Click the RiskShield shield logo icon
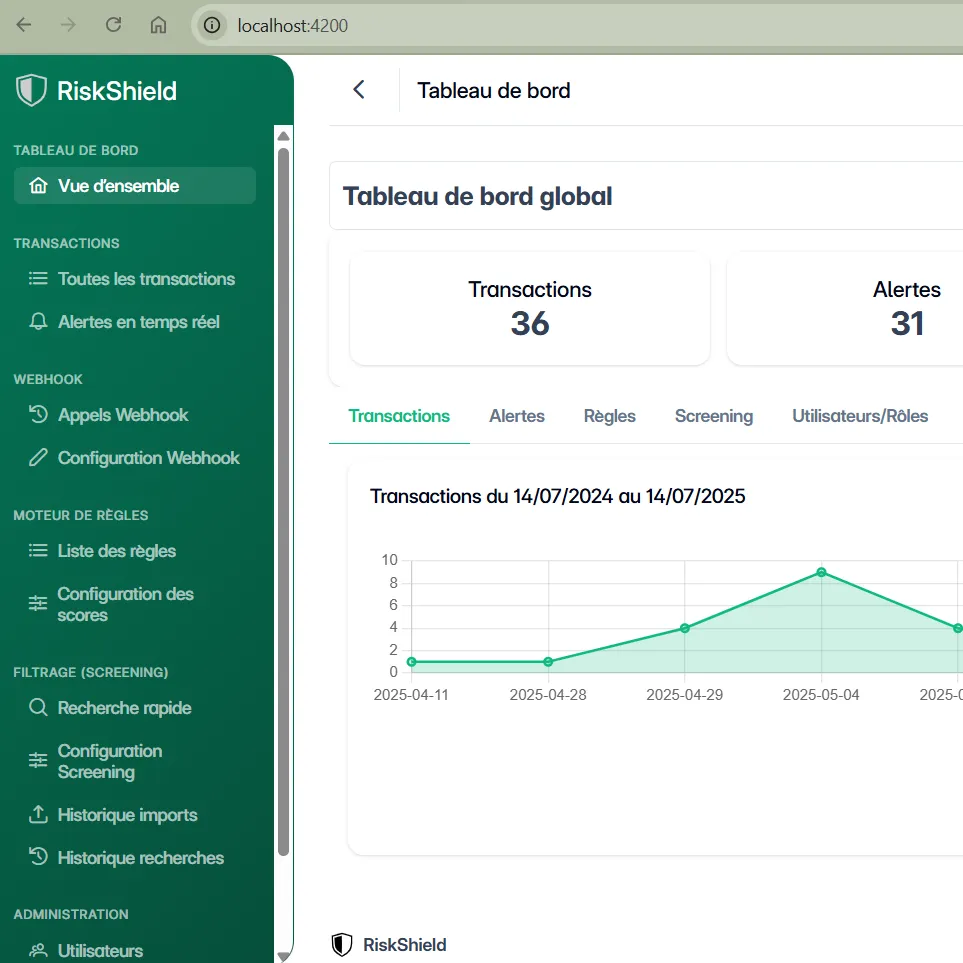The width and height of the screenshot is (963, 963). pyautogui.click(x=32, y=90)
